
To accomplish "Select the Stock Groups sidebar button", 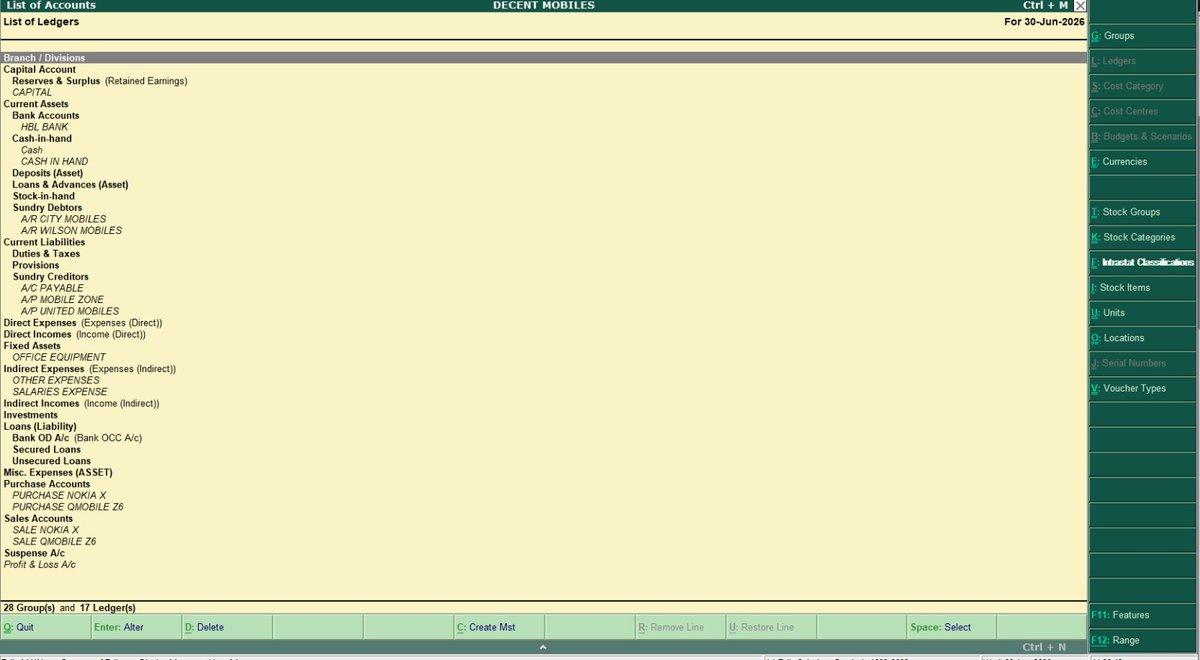I will [x=1144, y=212].
